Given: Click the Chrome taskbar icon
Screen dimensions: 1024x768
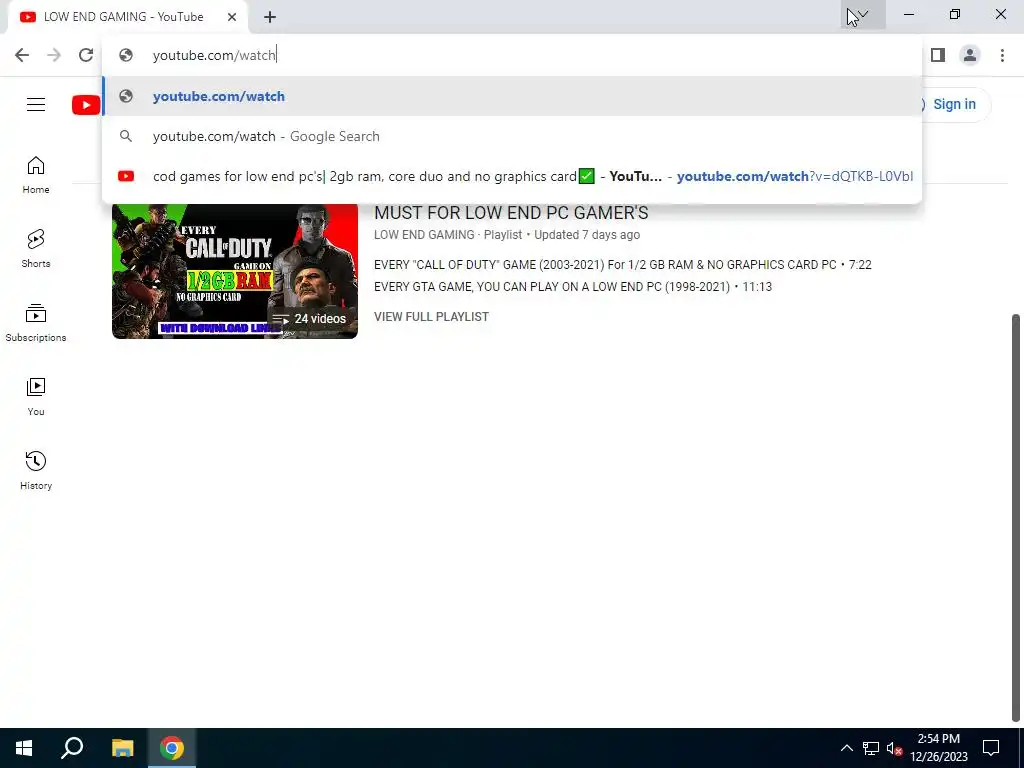Looking at the screenshot, I should [172, 748].
